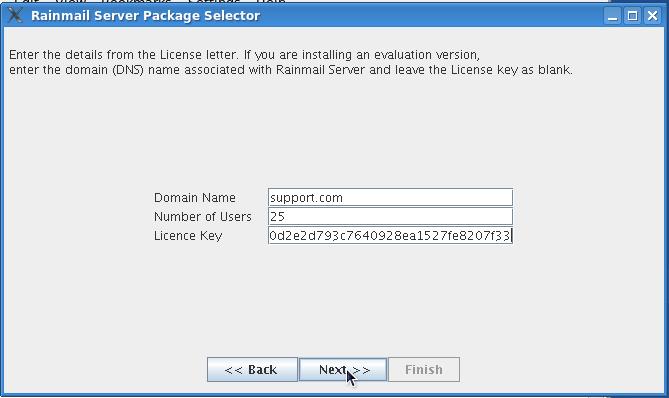The height and width of the screenshot is (398, 669).
Task: Click the double arrows on the Back button
Action: [x=233, y=370]
